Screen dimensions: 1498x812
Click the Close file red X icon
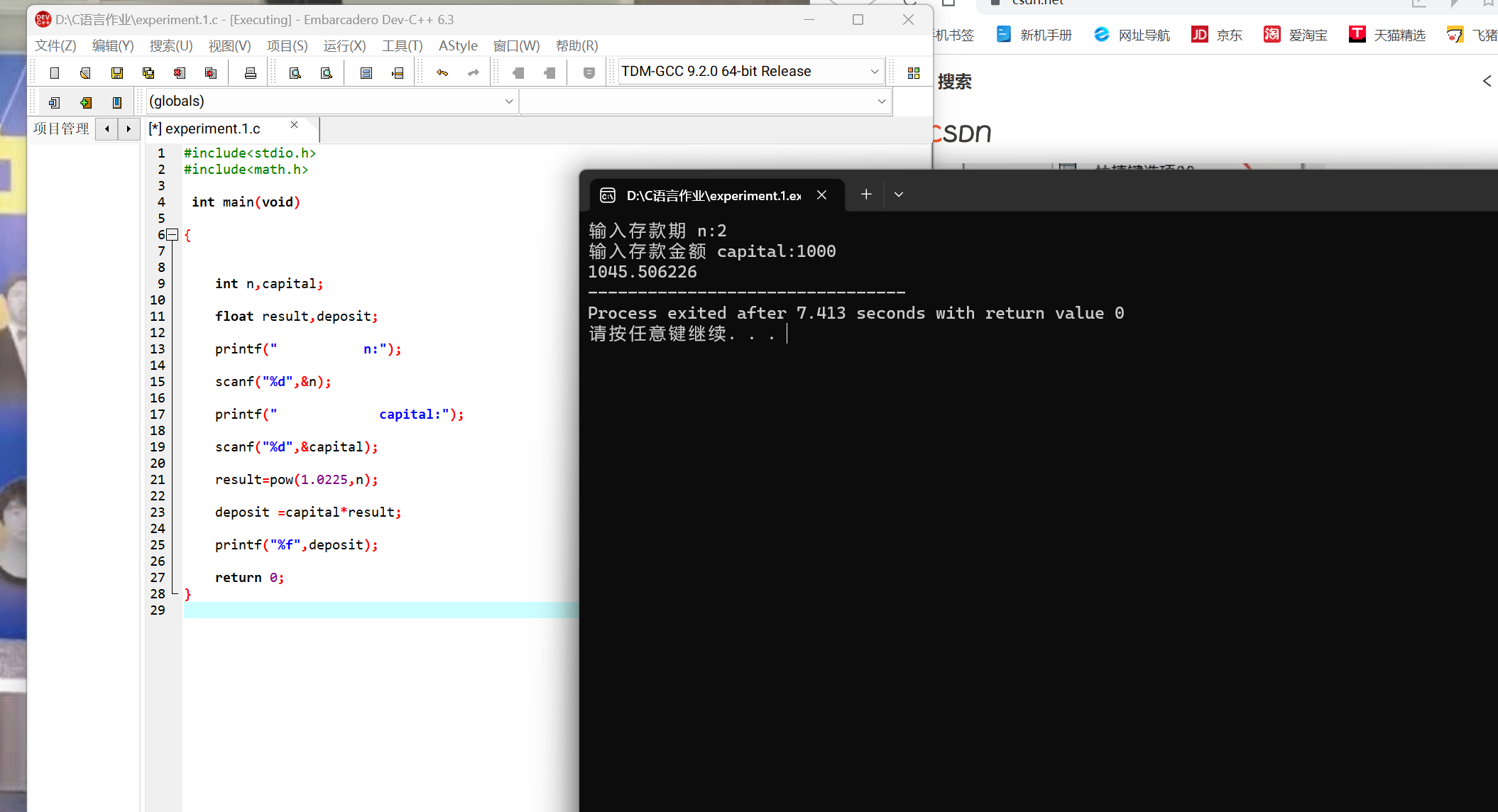pos(180,73)
